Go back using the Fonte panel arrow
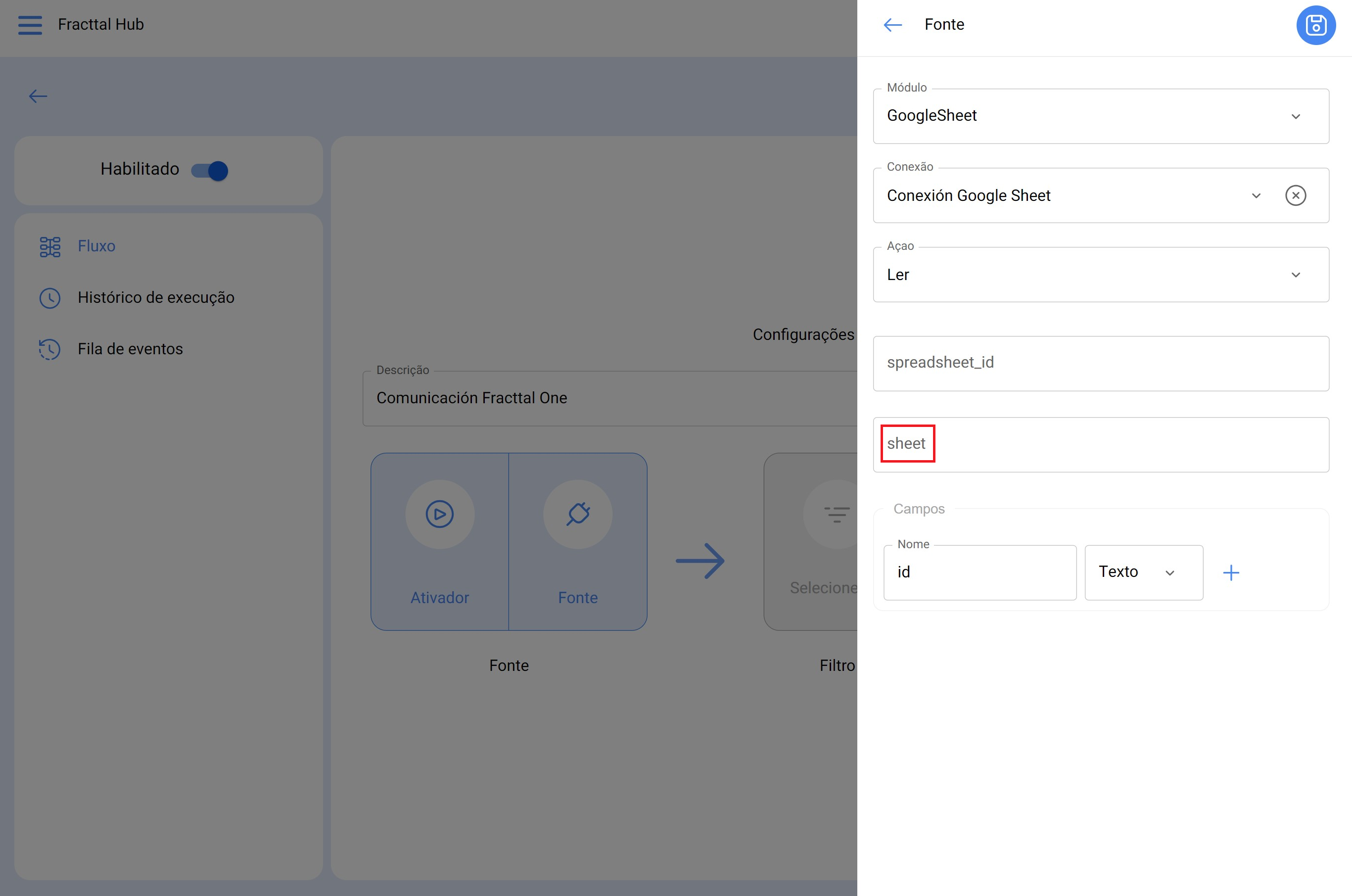1352x896 pixels. [892, 25]
